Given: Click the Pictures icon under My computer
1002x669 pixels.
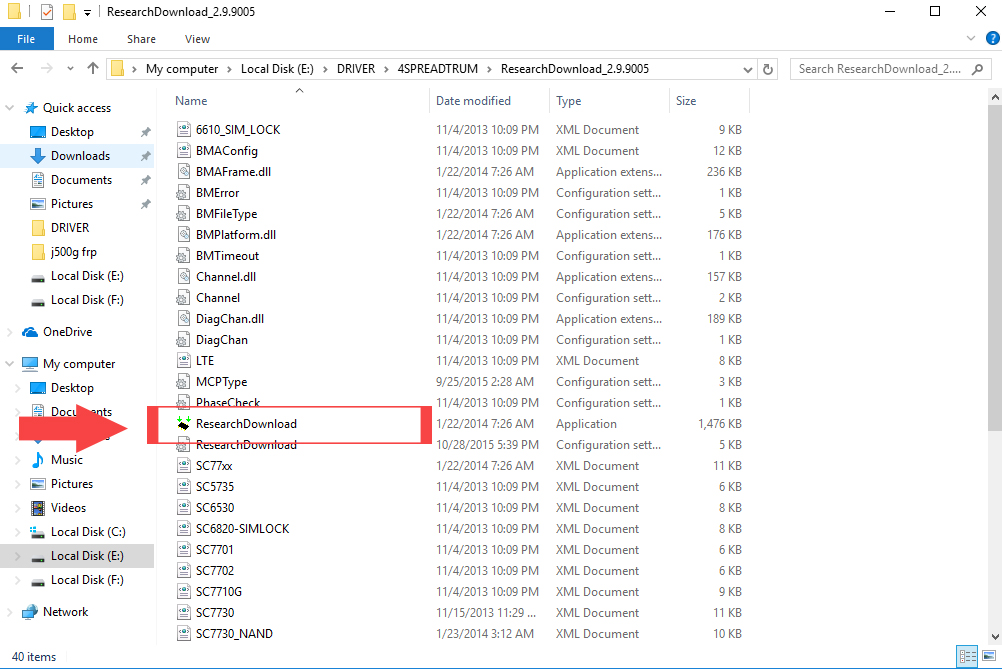Looking at the screenshot, I should 38,484.
